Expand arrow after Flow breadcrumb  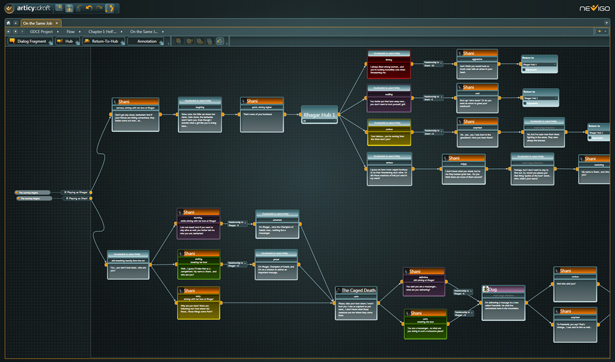80,32
